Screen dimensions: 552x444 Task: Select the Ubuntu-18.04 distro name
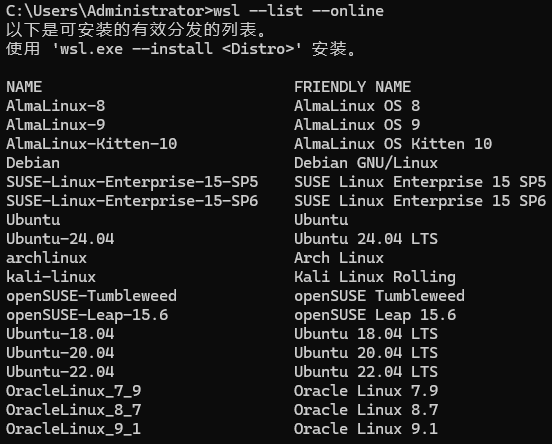[60, 334]
